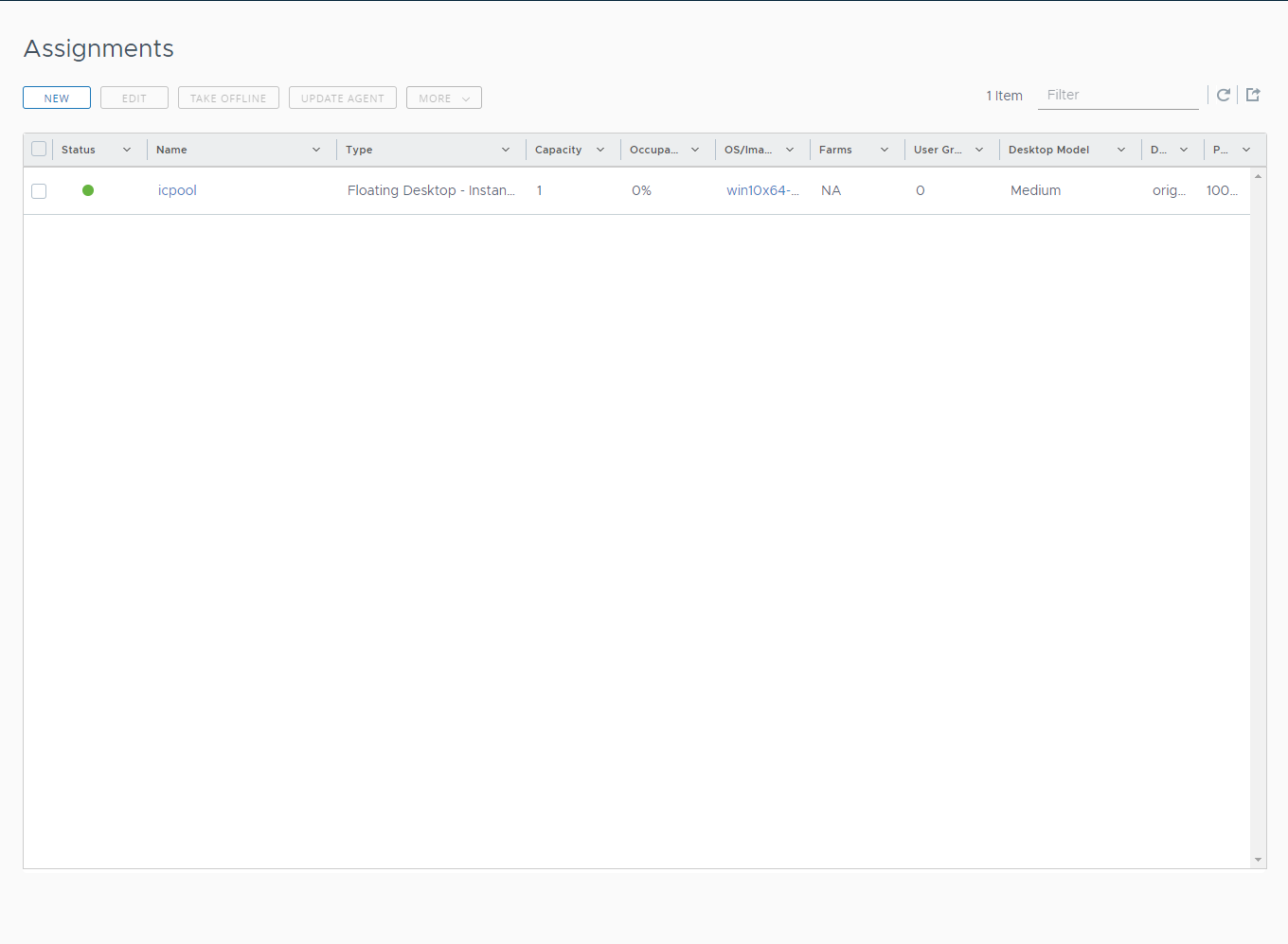
Task: Open the win10x64 image link
Action: pos(762,190)
